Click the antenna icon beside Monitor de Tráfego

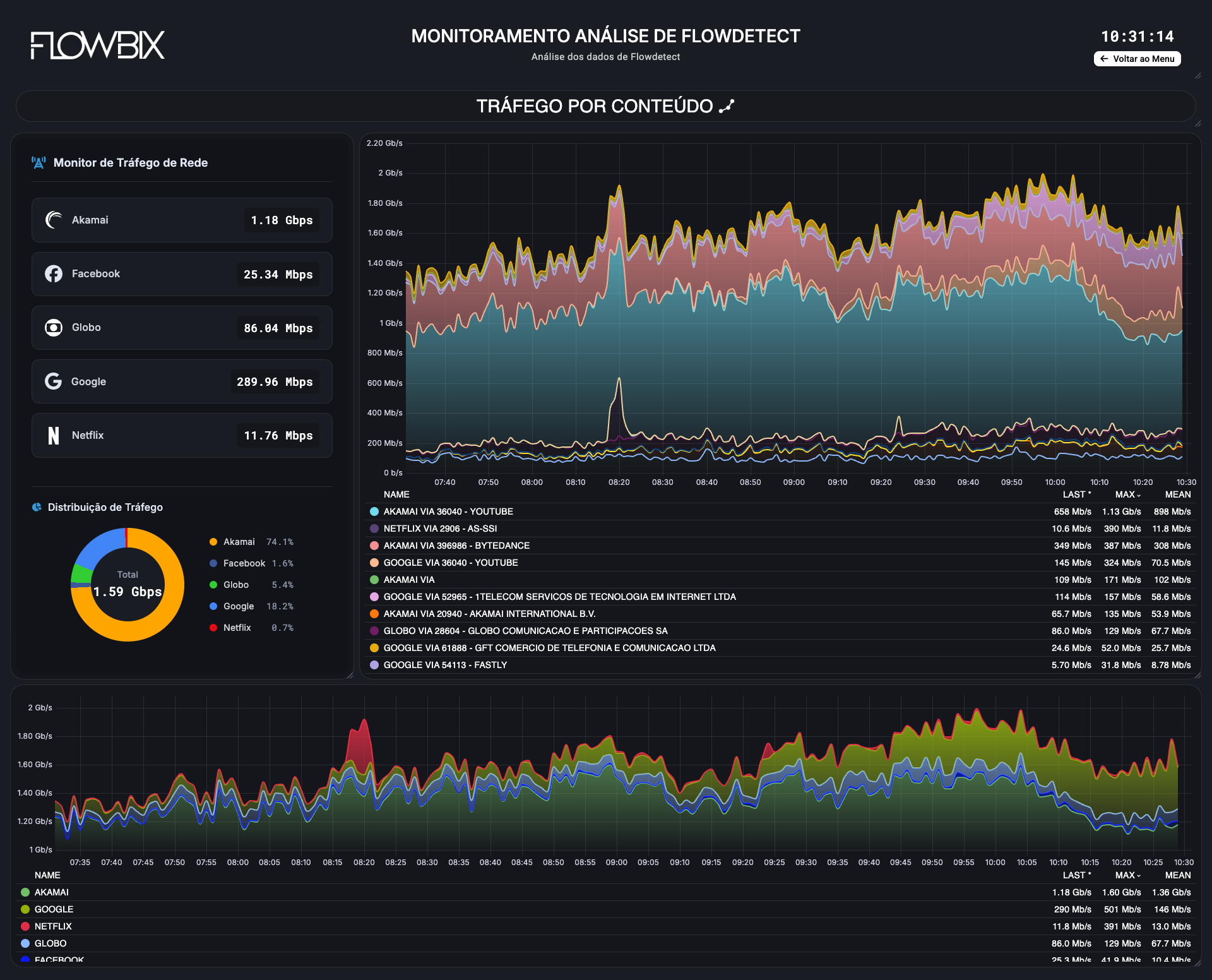39,163
